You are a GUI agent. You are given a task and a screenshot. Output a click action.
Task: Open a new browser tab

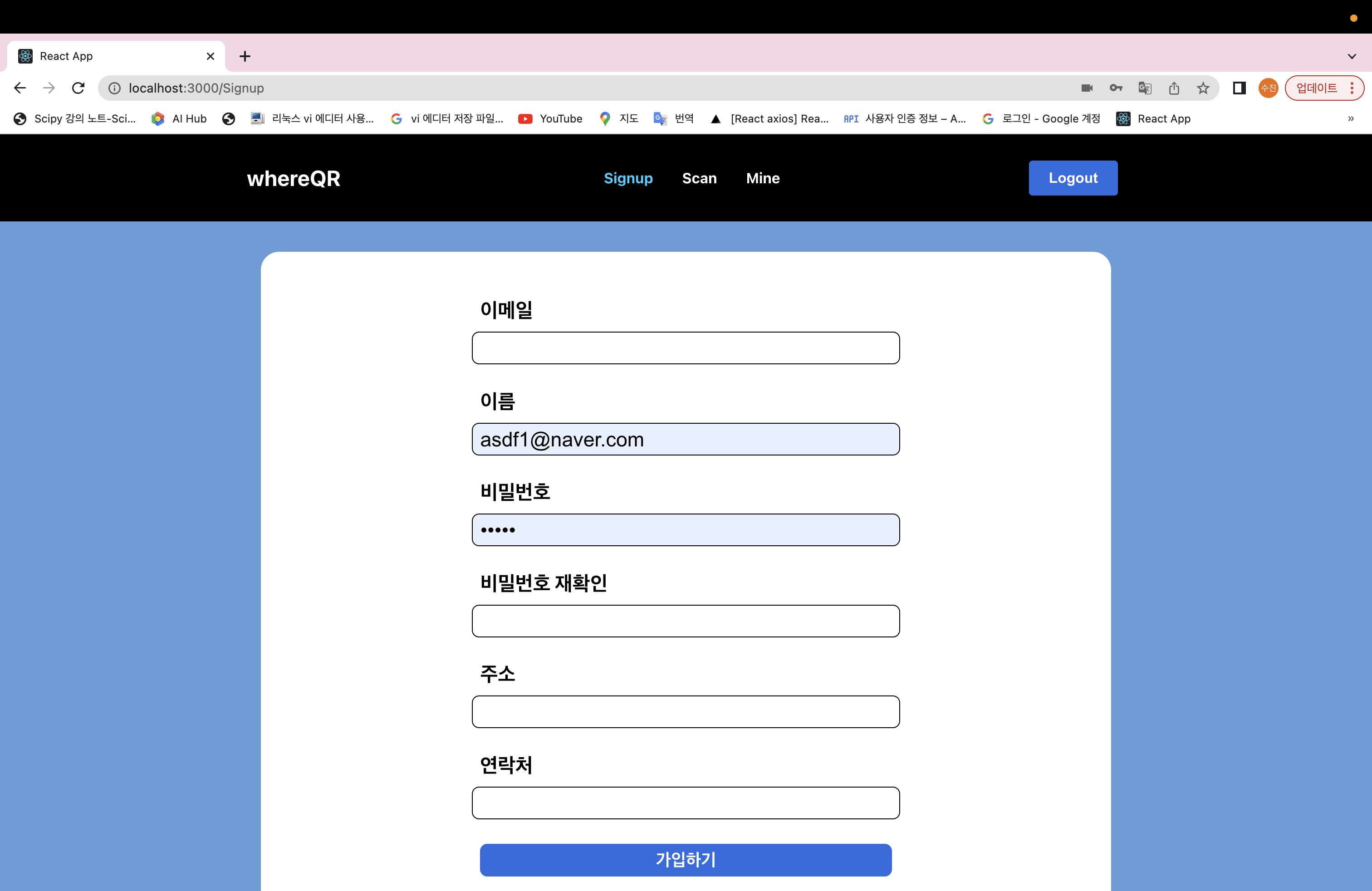click(x=245, y=56)
